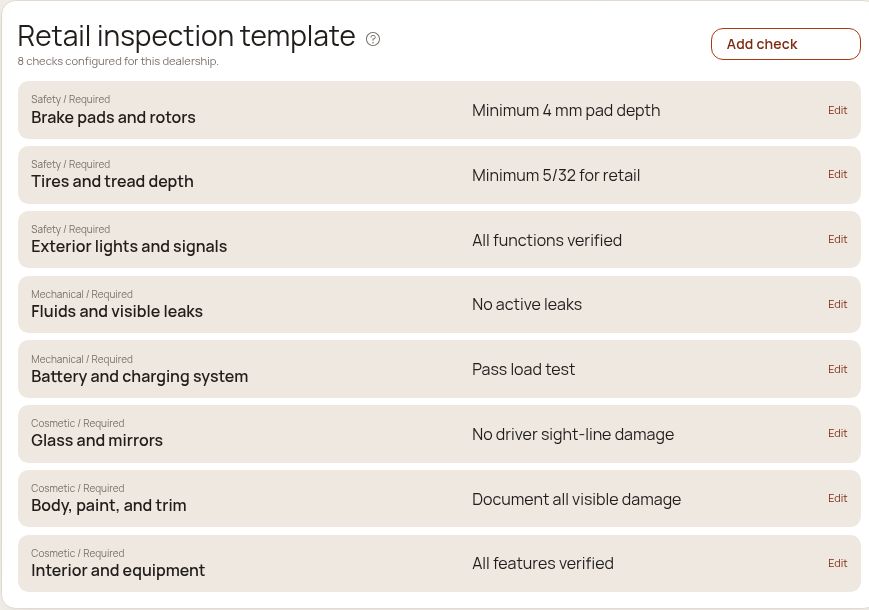Click the Exterior lights and signals title
The height and width of the screenshot is (610, 869).
point(129,247)
